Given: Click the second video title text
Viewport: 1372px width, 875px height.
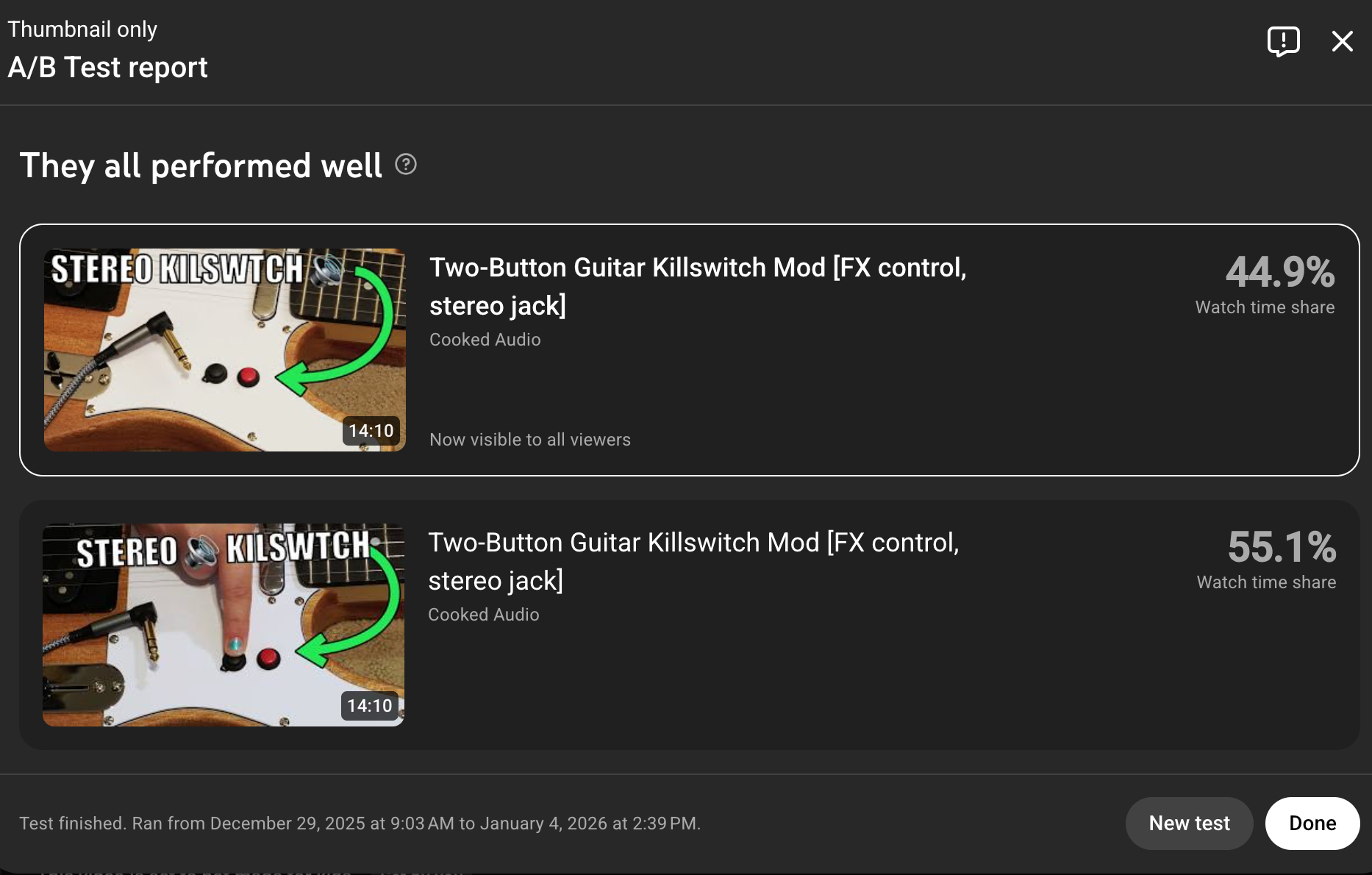Looking at the screenshot, I should [x=693, y=562].
